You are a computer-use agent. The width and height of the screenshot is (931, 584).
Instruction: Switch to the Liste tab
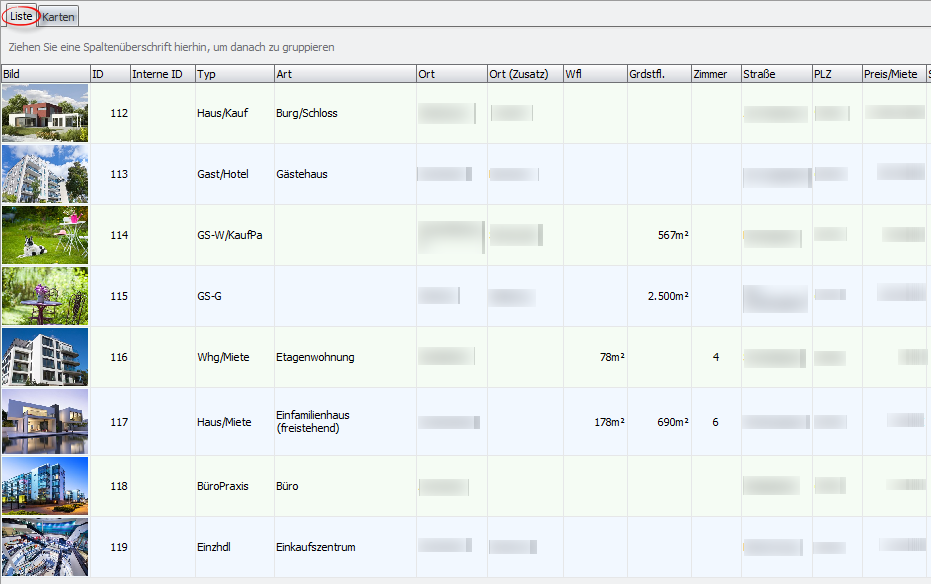pos(21,16)
